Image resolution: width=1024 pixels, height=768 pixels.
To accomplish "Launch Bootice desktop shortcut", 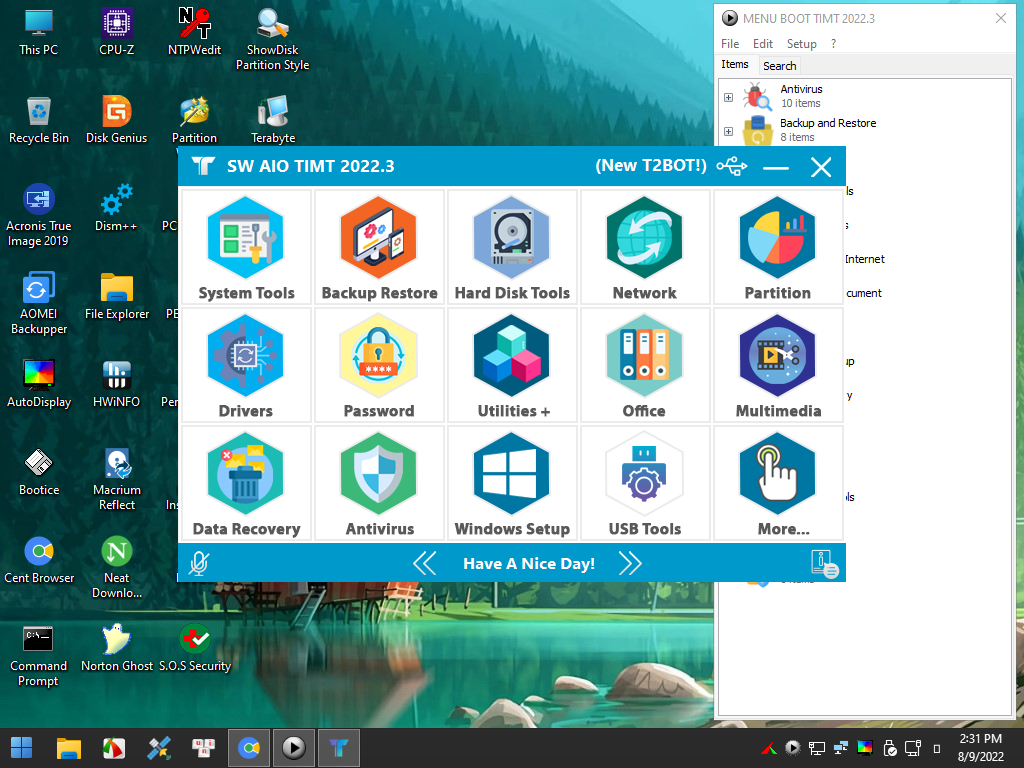I will tap(39, 472).
